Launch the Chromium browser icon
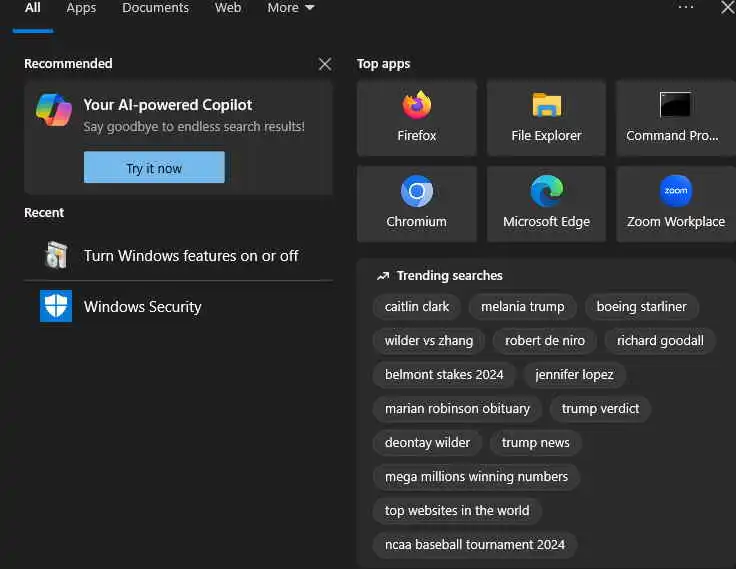Viewport: 736px width, 569px height. [x=416, y=191]
